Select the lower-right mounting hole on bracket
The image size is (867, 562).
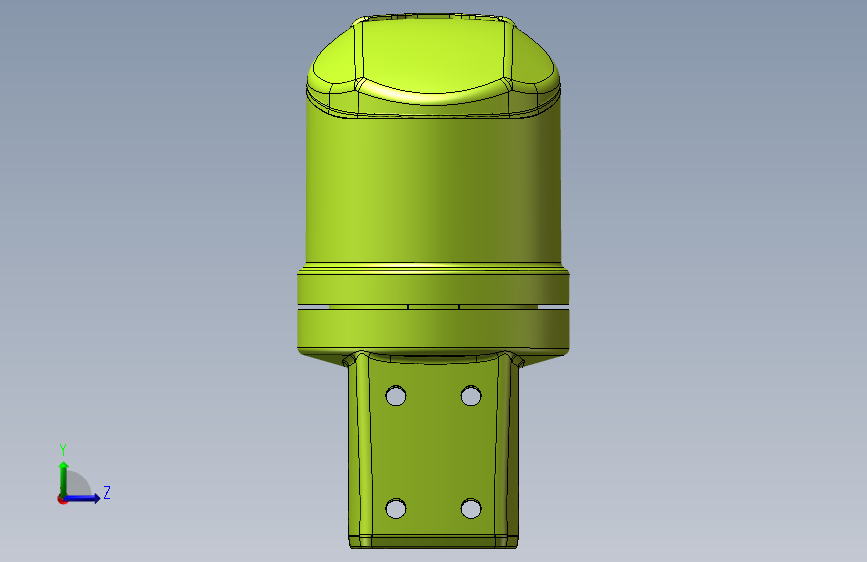tap(471, 508)
